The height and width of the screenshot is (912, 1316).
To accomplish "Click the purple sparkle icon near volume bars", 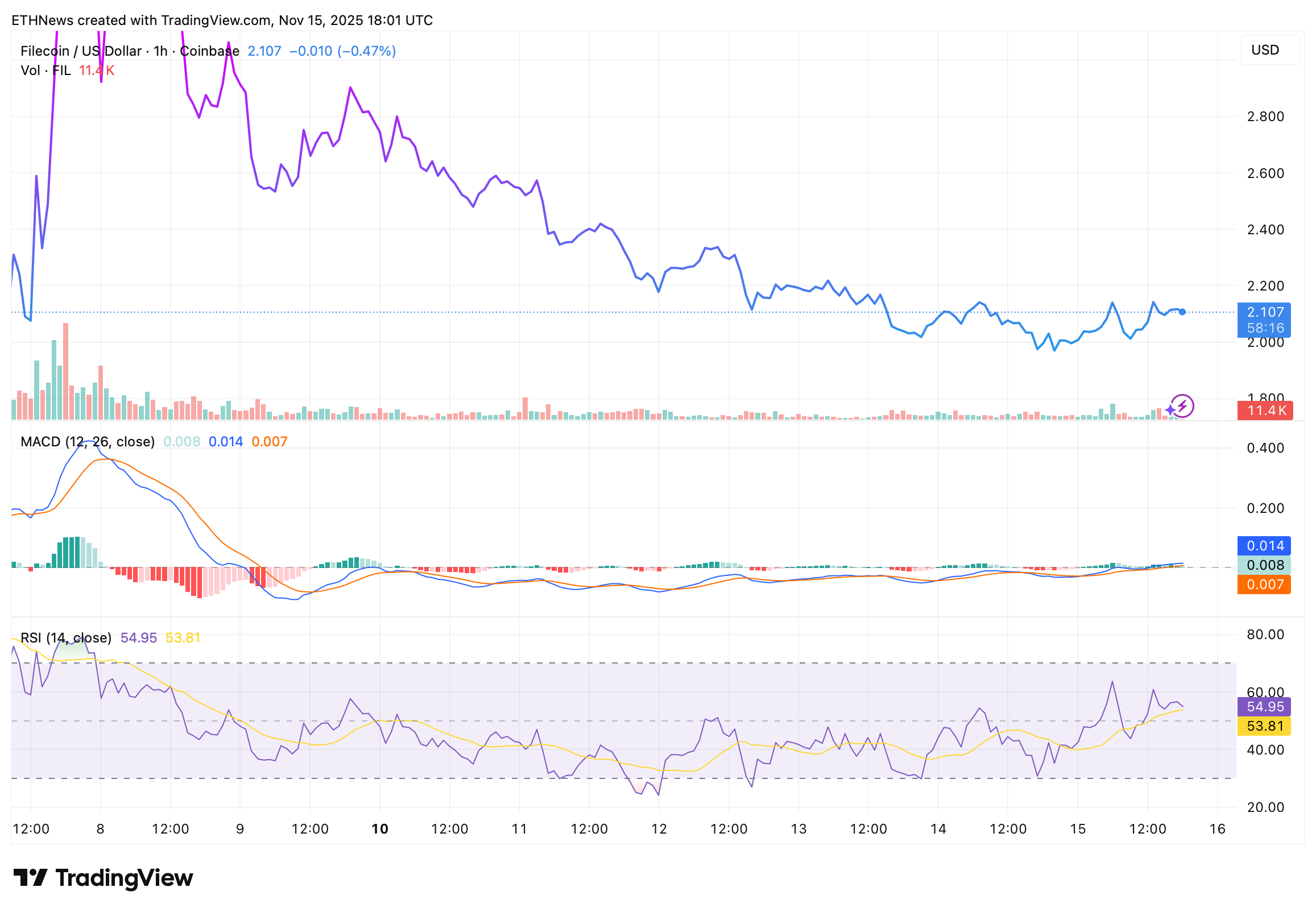I will pos(1170,410).
